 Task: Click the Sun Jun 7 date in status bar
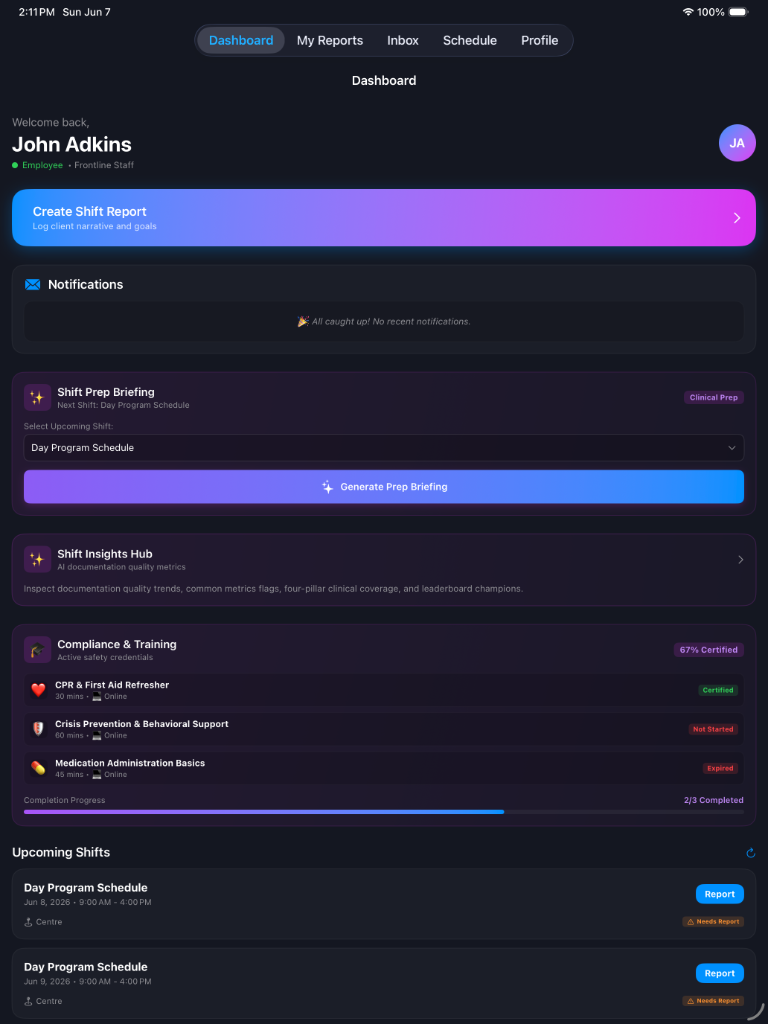click(86, 12)
